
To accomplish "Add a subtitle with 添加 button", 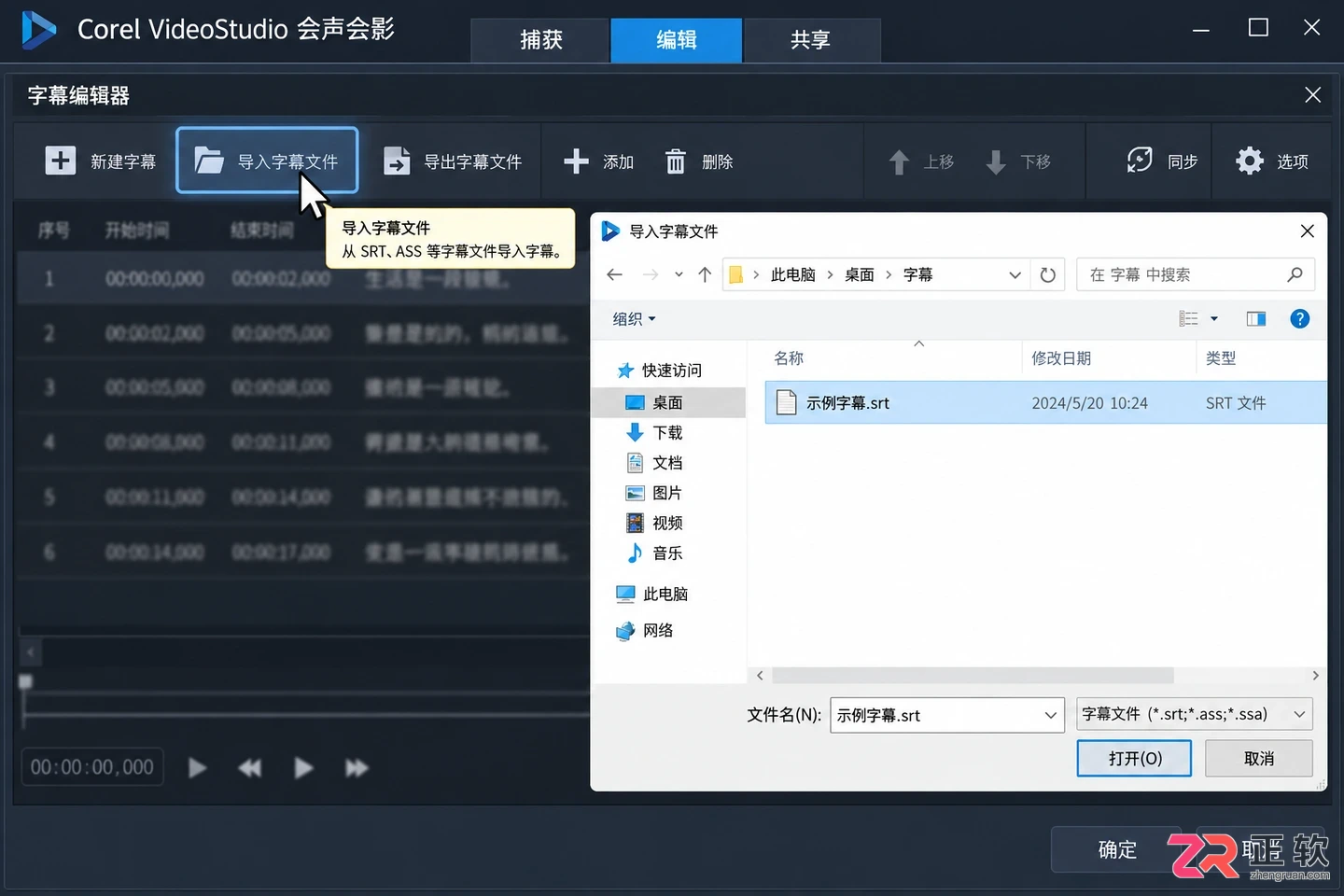I will [599, 161].
